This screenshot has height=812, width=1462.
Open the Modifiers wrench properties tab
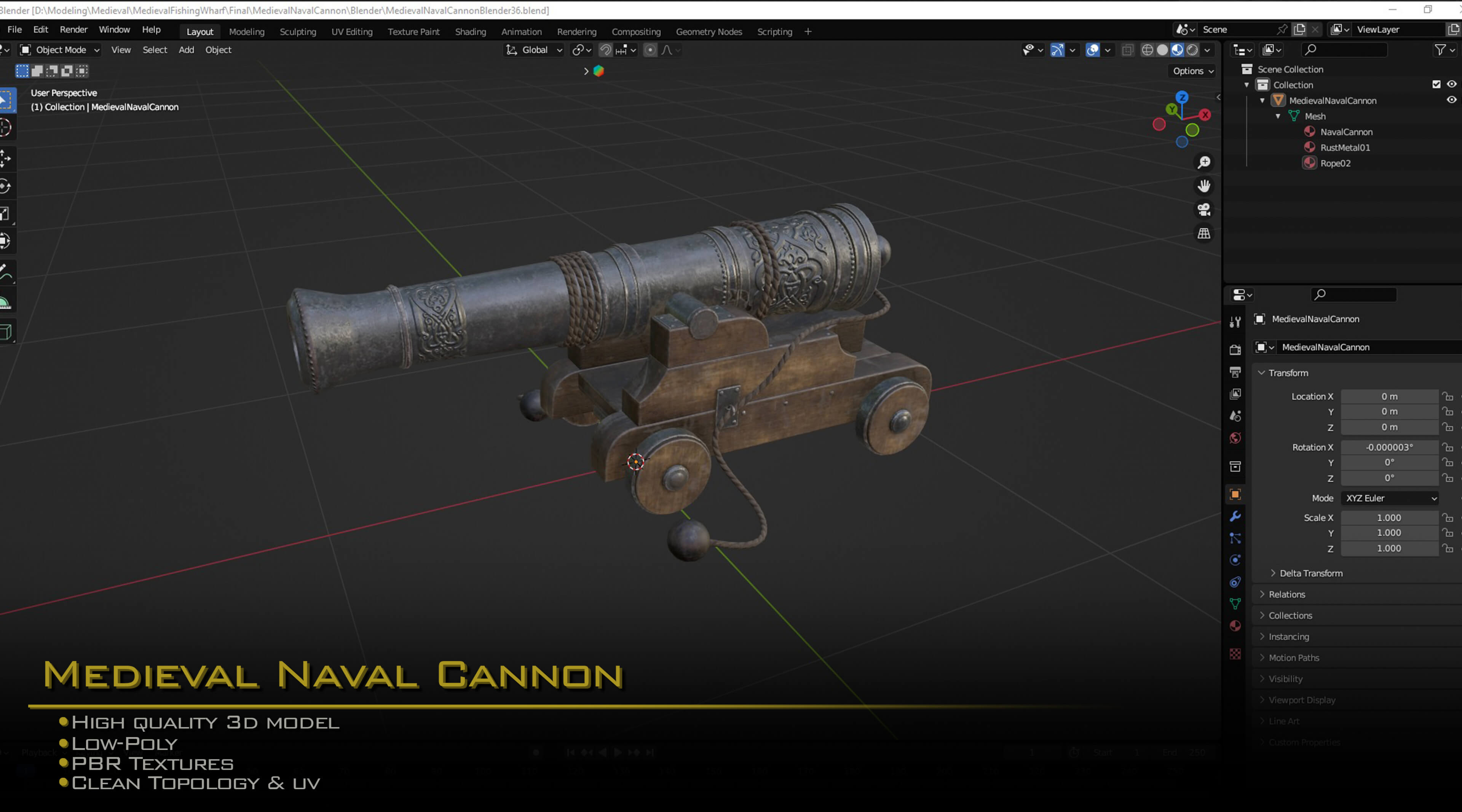point(1235,516)
